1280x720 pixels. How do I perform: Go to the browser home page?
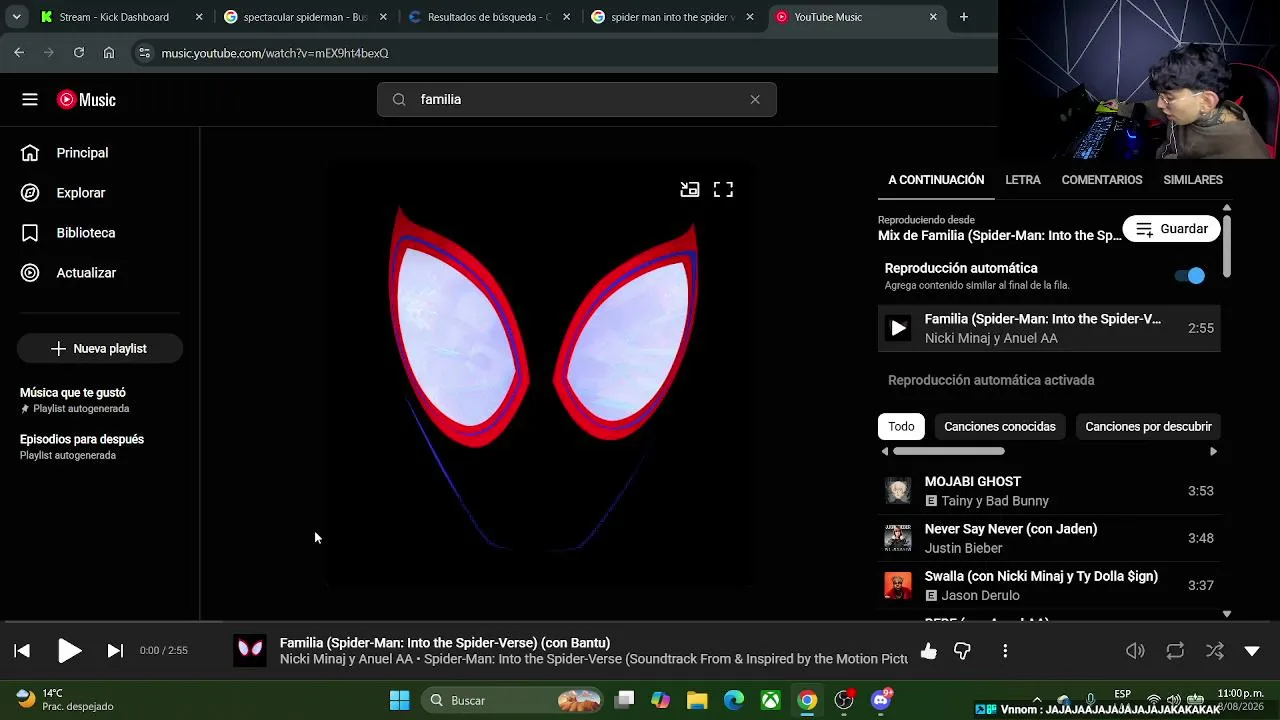(x=109, y=53)
